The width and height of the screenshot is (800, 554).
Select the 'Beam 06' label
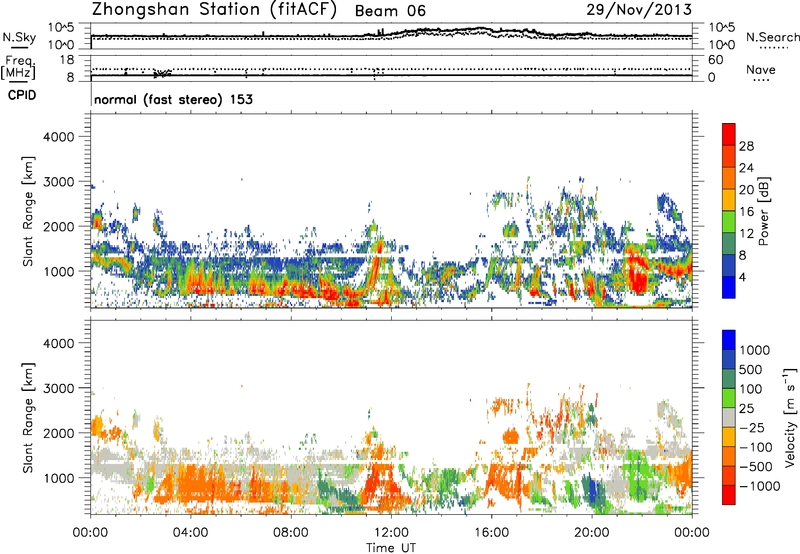[390, 11]
